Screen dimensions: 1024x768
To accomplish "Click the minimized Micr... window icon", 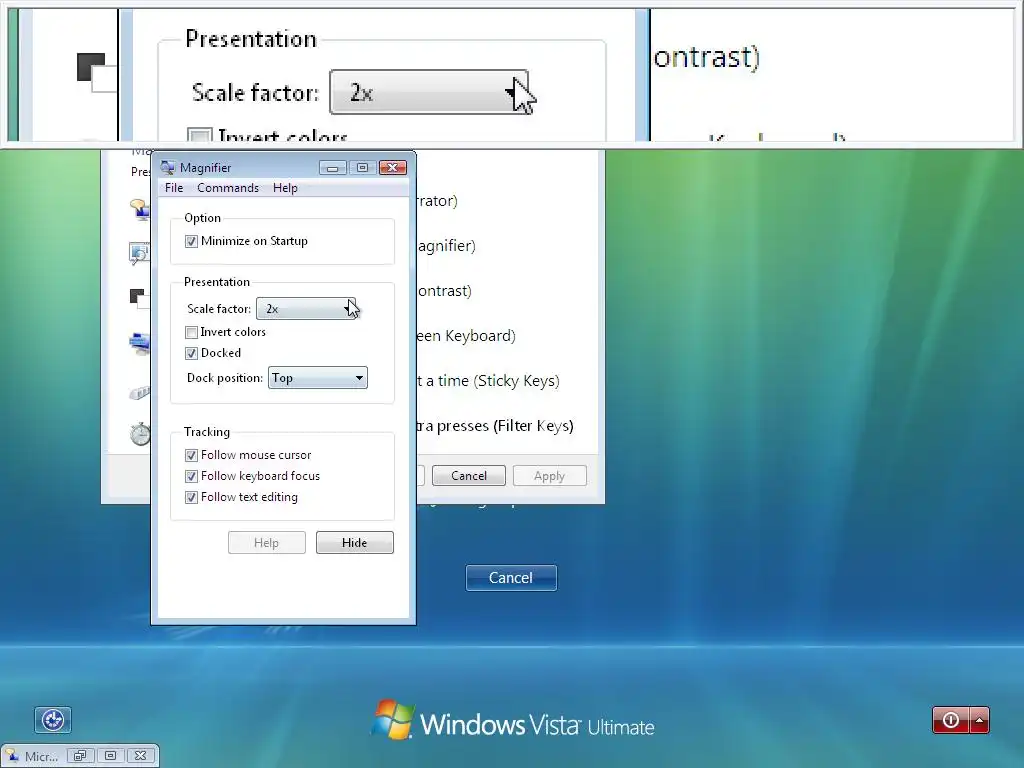I will click(12, 756).
